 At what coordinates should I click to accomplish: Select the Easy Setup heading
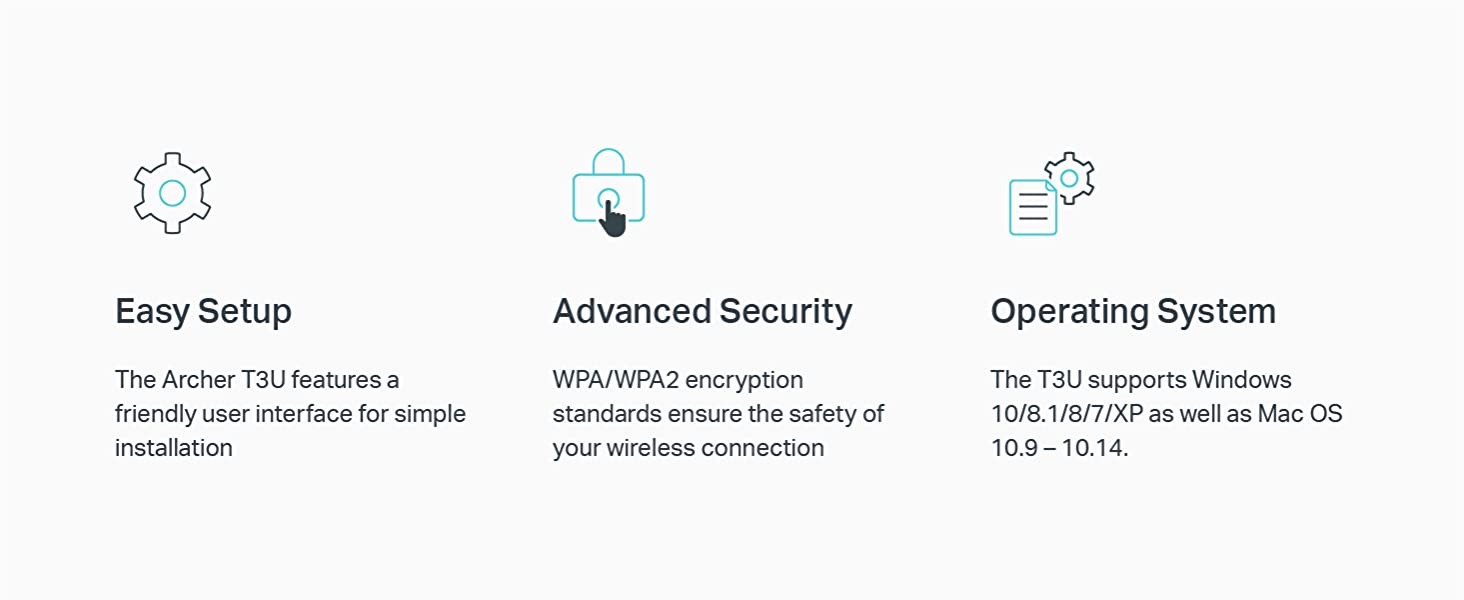tap(203, 311)
